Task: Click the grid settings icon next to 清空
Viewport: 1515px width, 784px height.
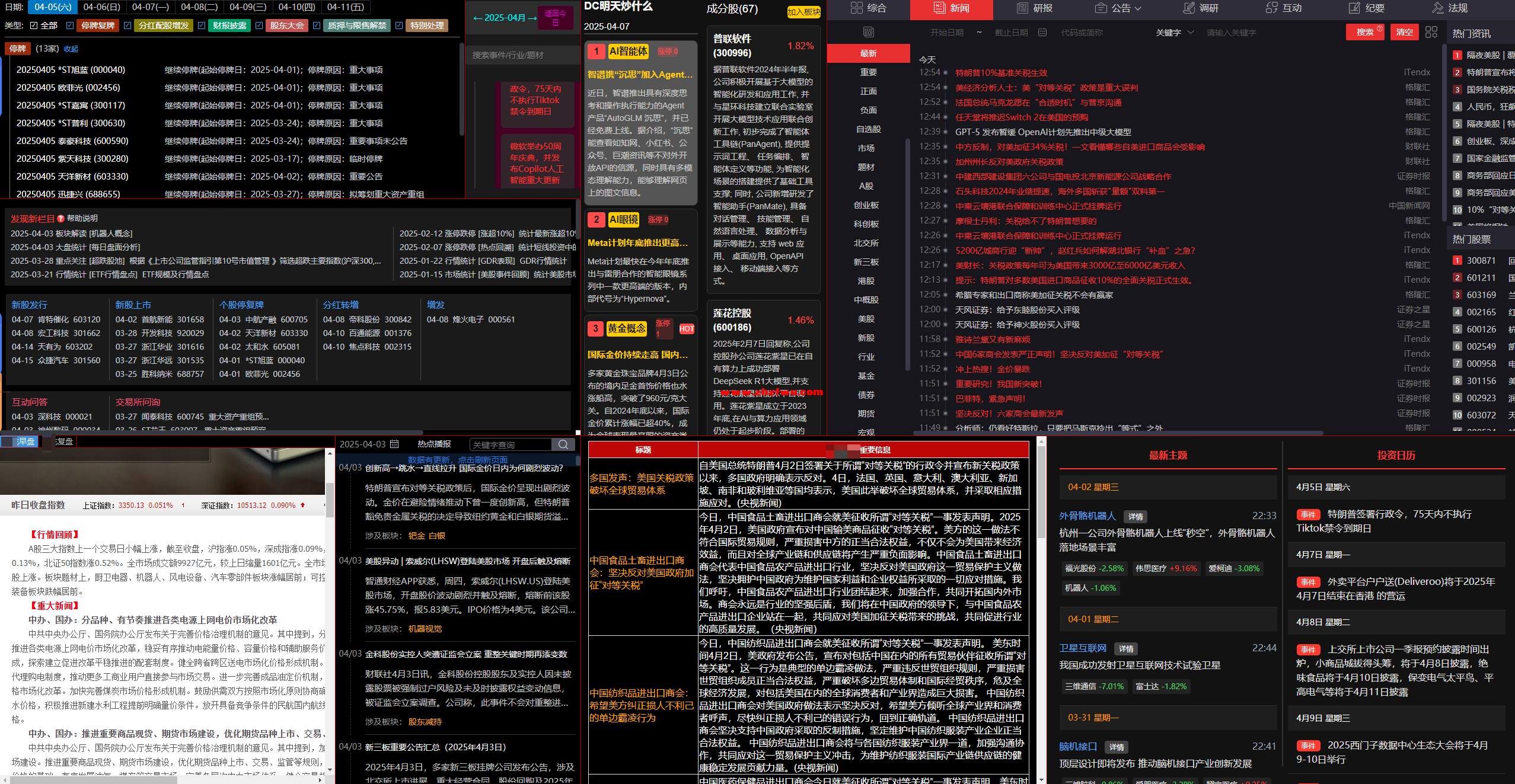Action: [x=1431, y=32]
